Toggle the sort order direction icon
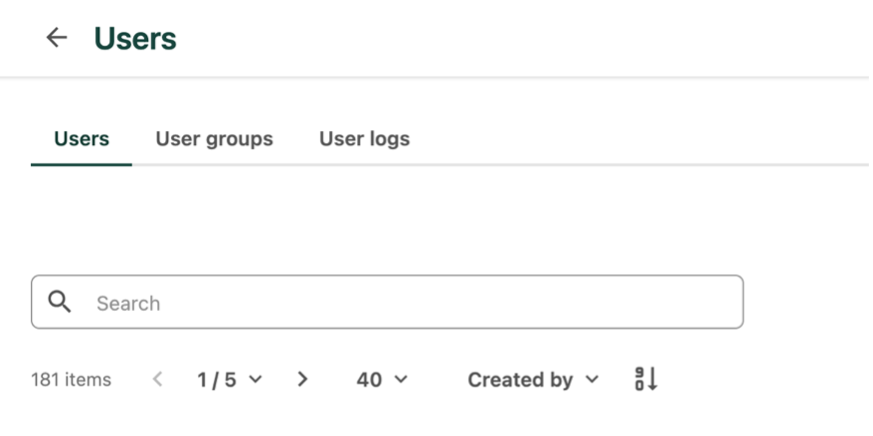Image resolution: width=873 pixels, height=436 pixels. [x=646, y=380]
